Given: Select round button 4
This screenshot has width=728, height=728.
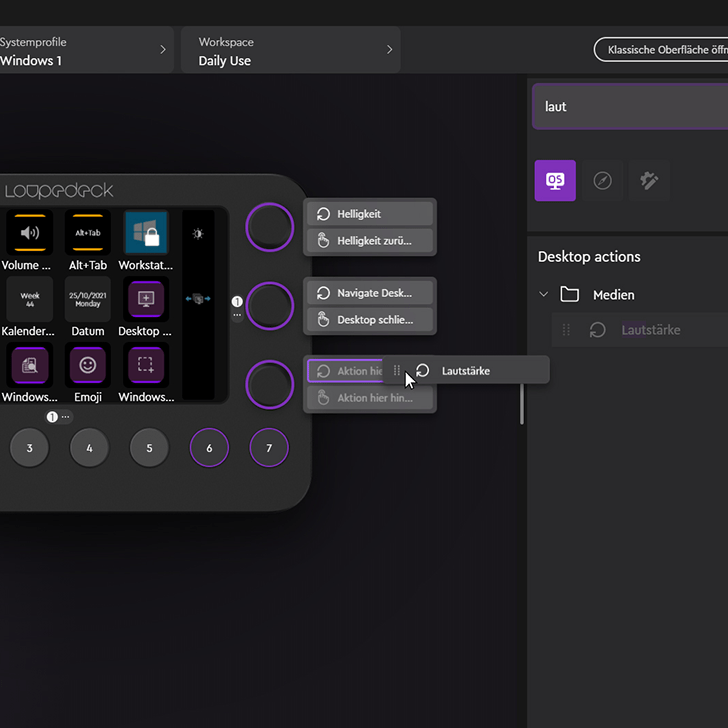Looking at the screenshot, I should (x=89, y=448).
